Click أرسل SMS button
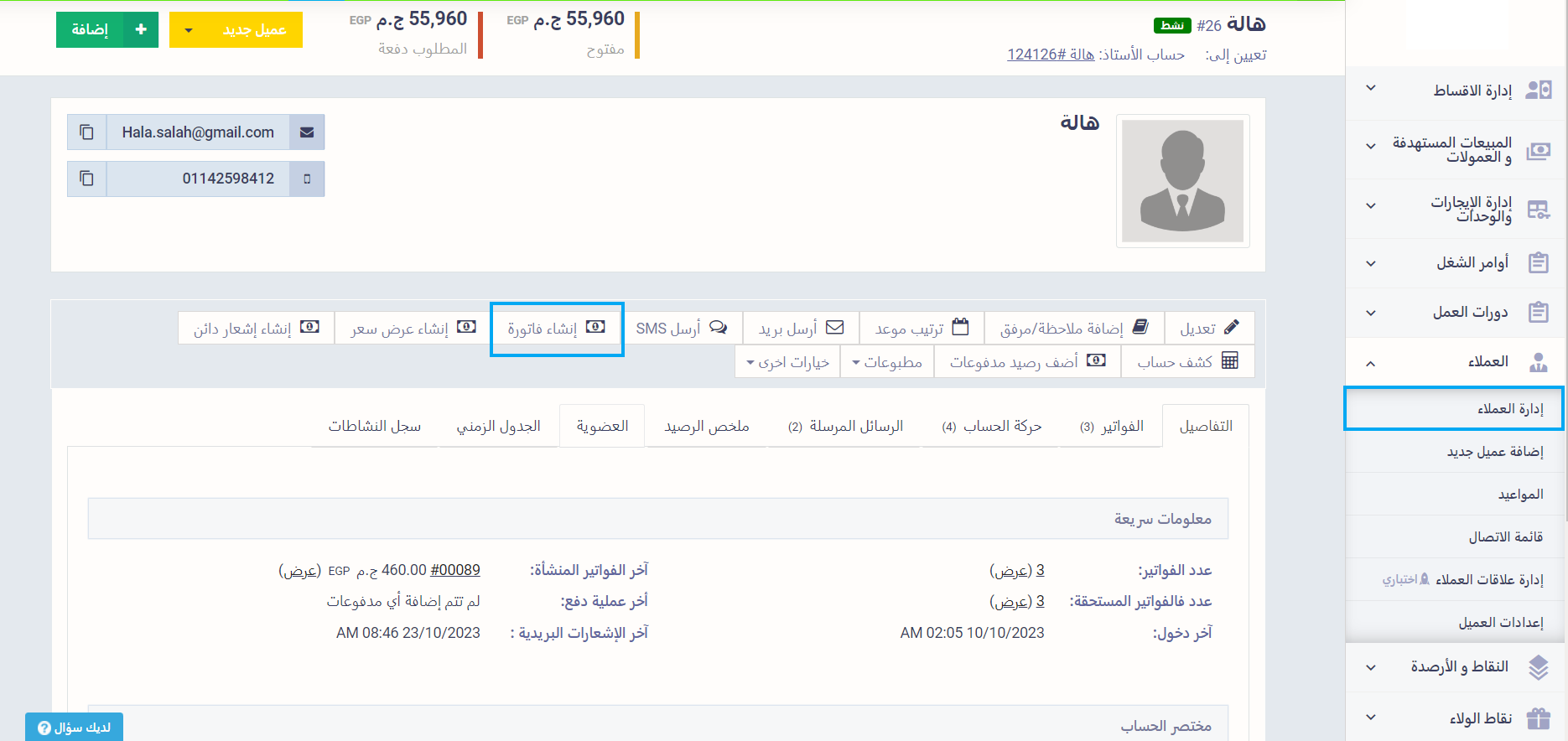 [682, 328]
